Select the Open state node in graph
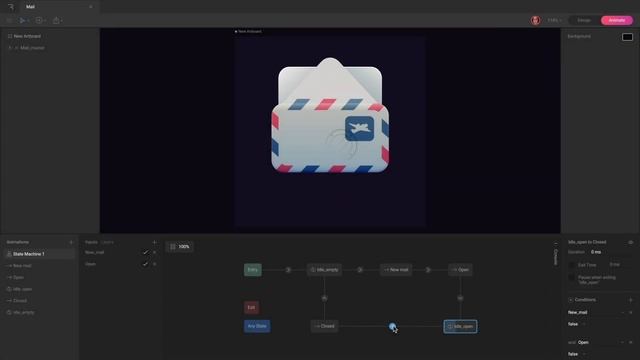Viewport: 640px width, 360px height. click(460, 270)
